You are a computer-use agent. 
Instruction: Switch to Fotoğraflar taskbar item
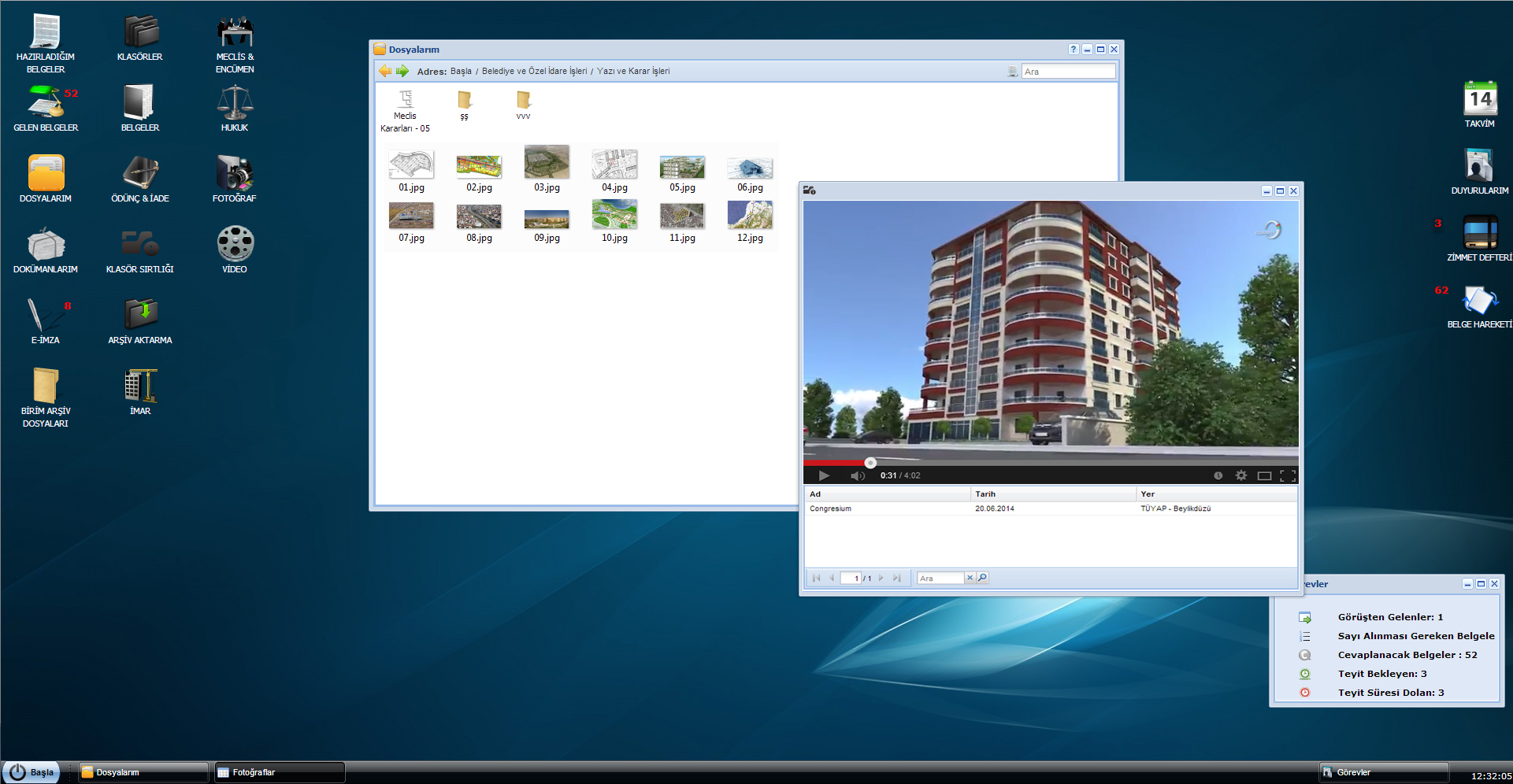point(280,772)
